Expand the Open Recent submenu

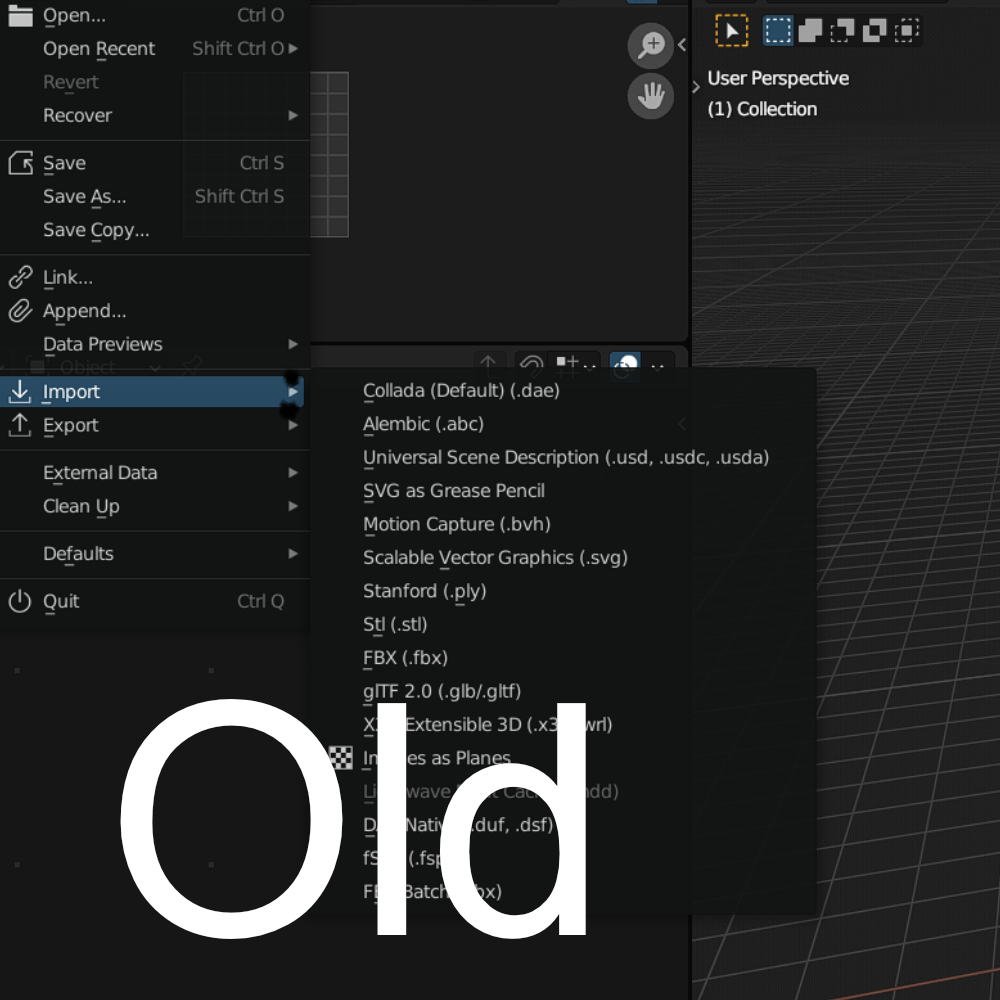click(x=293, y=48)
